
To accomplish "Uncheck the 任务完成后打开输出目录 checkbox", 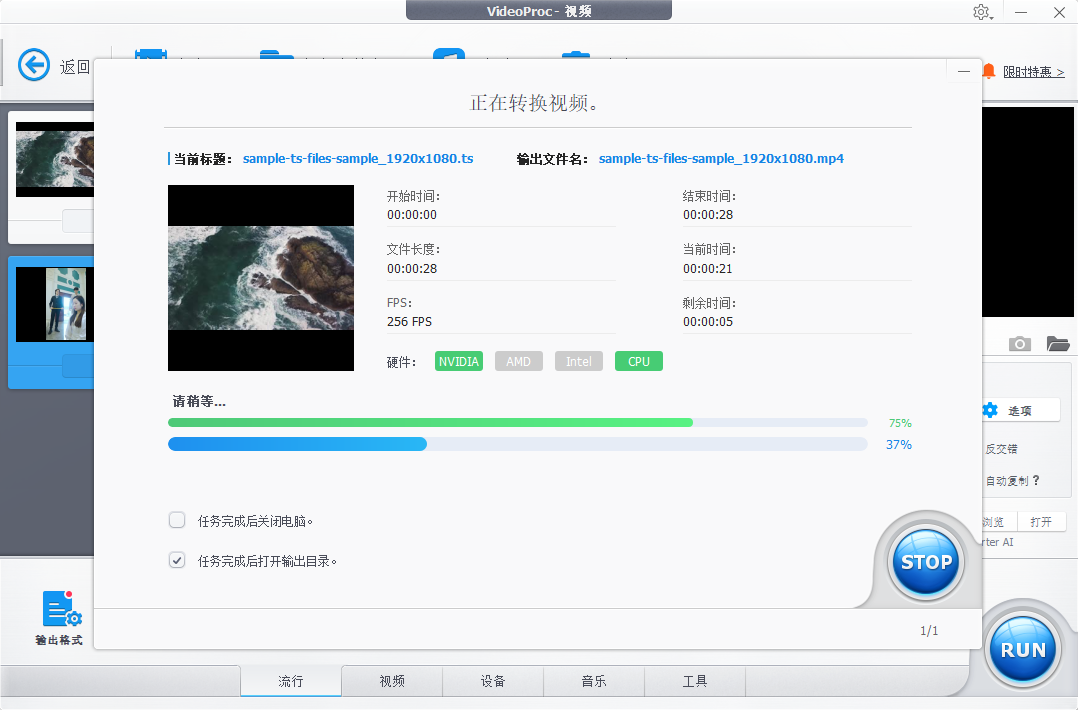I will point(177,560).
